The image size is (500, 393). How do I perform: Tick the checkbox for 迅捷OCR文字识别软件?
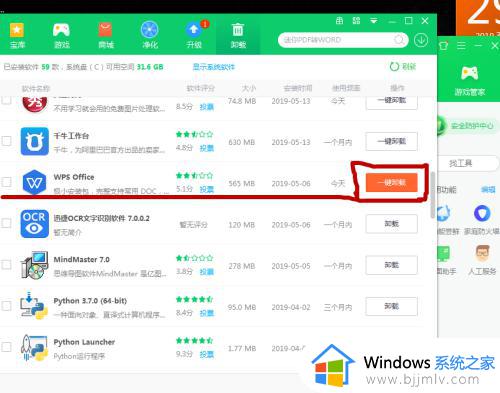pos(6,223)
